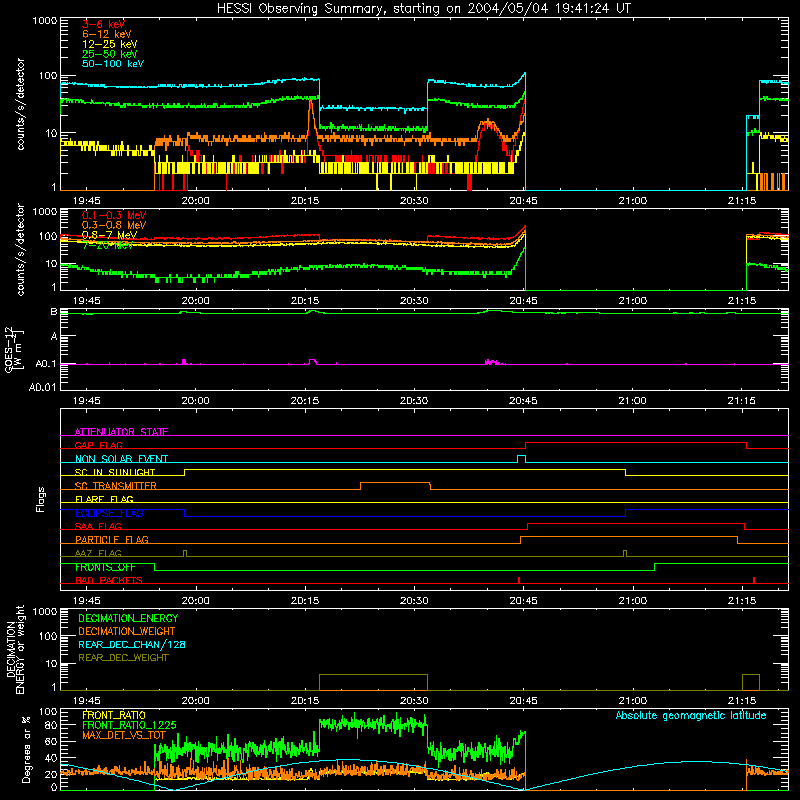Viewport: 800px width, 800px height.
Task: Click the SC_IN_SUNLIGHT flag label
Action: click(x=115, y=472)
